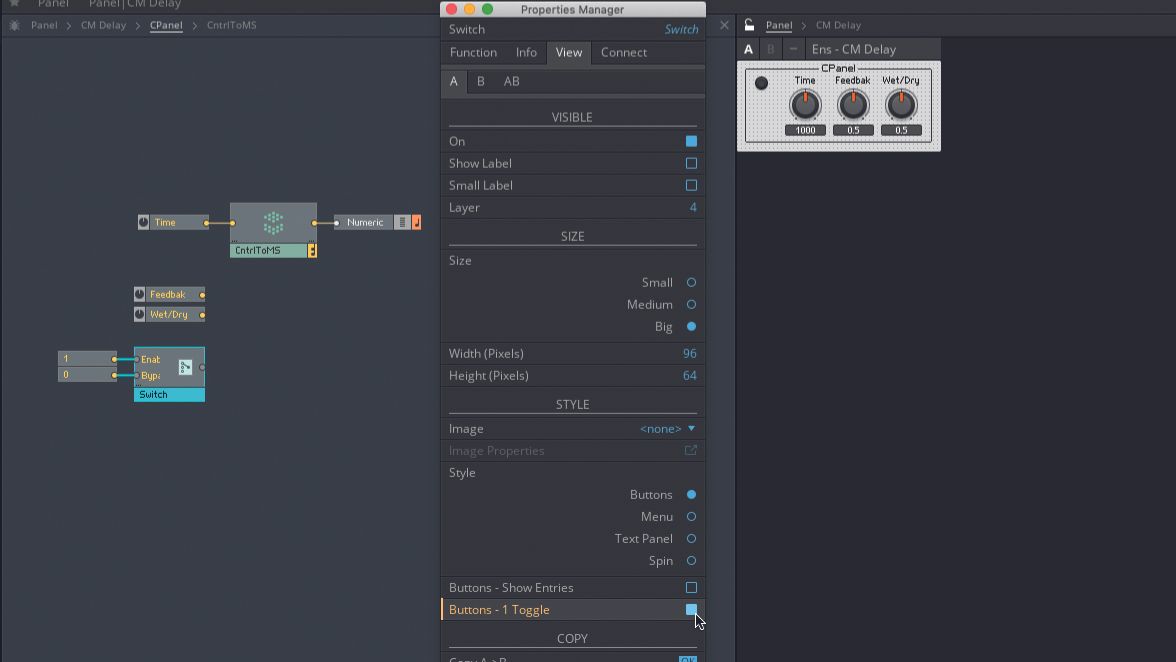Open the Function tab in Properties Manager

(x=473, y=53)
